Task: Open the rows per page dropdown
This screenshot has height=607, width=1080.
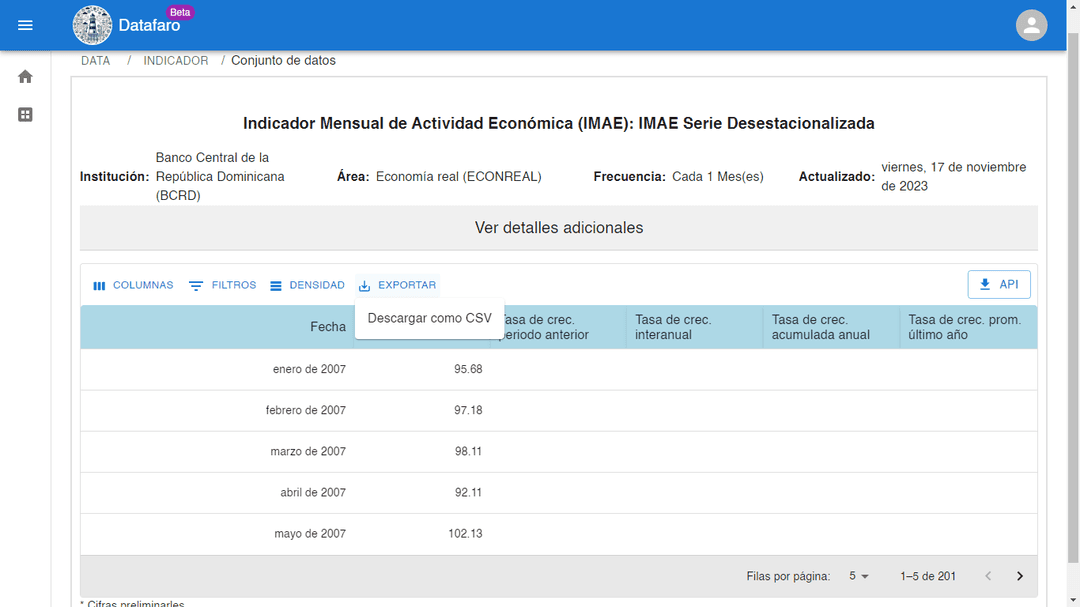Action: point(859,576)
